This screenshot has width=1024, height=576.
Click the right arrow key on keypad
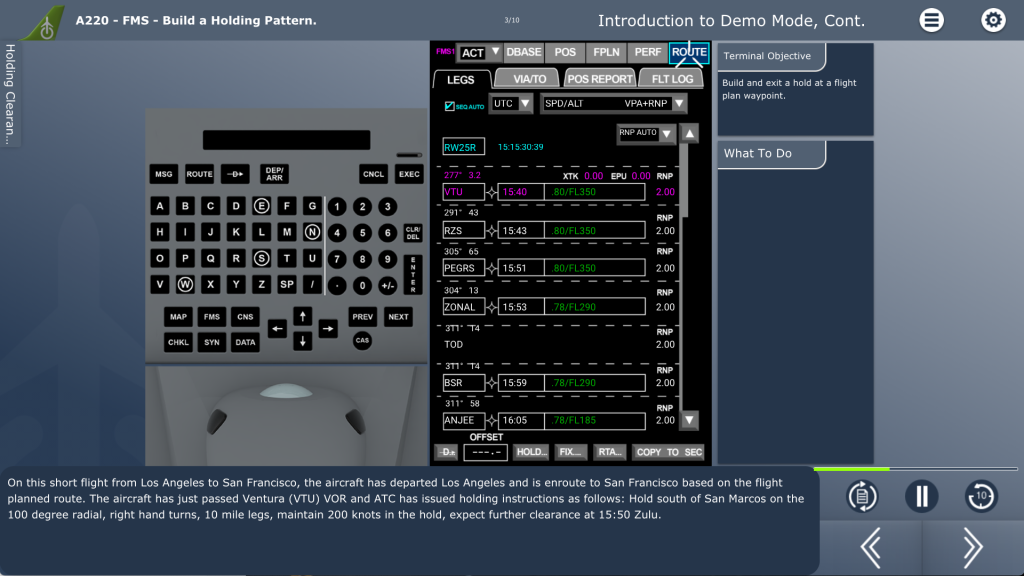tap(328, 329)
